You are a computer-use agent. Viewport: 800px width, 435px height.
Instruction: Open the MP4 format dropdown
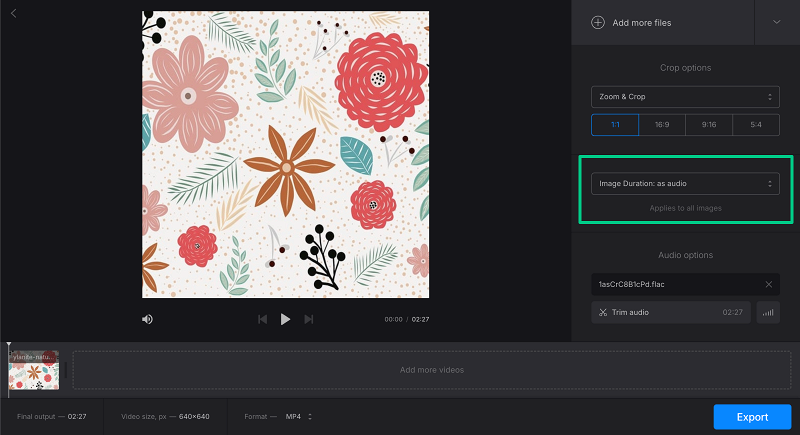[x=299, y=417]
